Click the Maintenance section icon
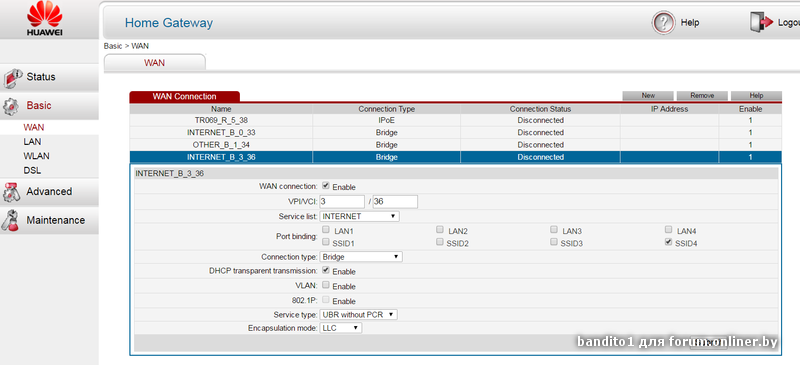The image size is (800, 365). [11, 221]
